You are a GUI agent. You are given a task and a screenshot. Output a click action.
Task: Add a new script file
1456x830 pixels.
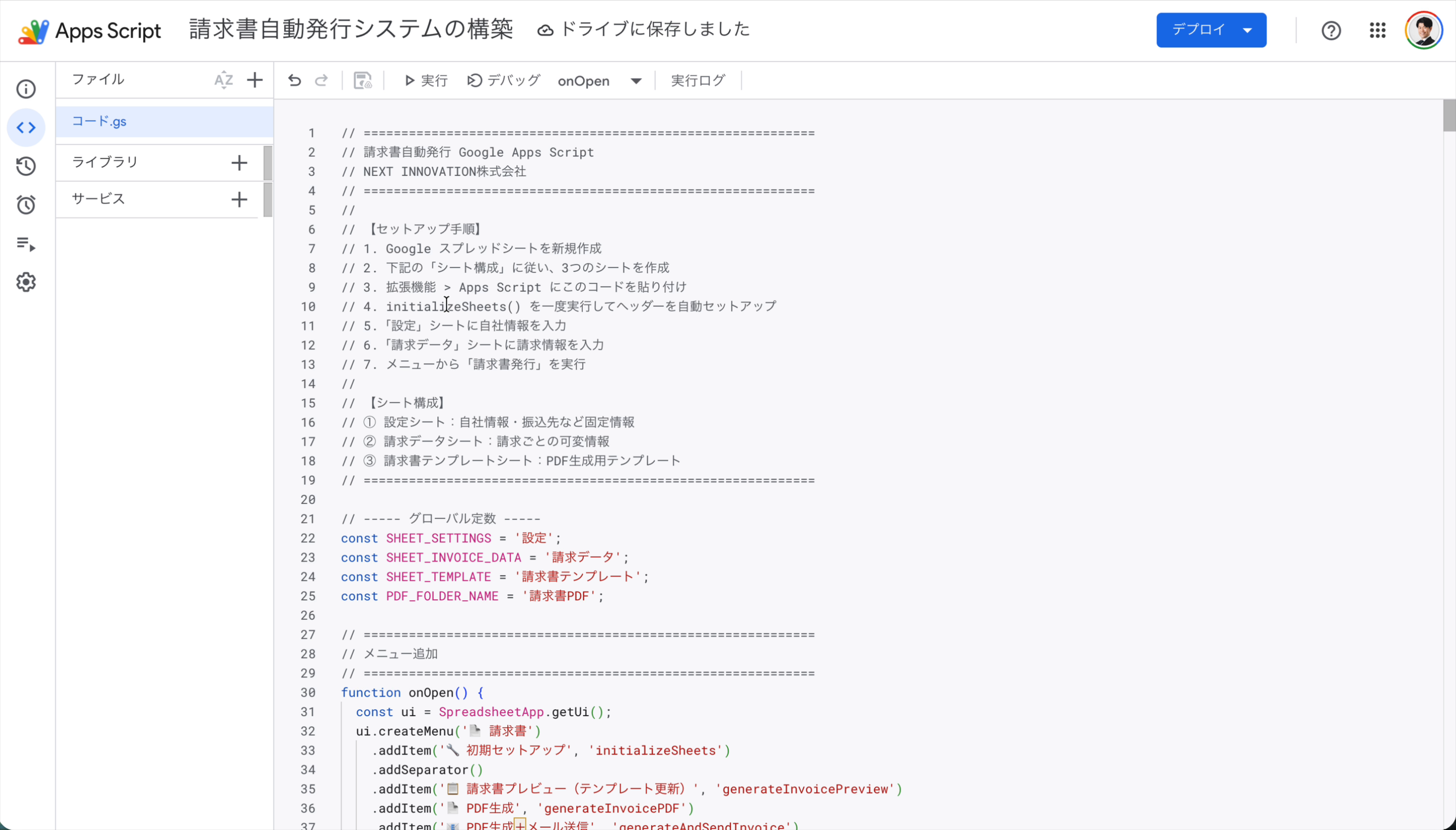tap(254, 80)
